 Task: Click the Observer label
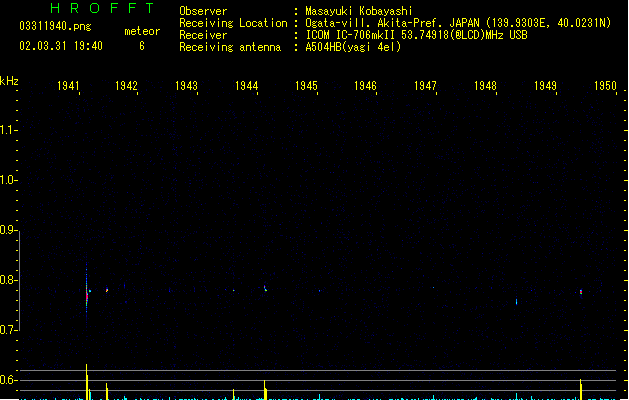pos(203,11)
